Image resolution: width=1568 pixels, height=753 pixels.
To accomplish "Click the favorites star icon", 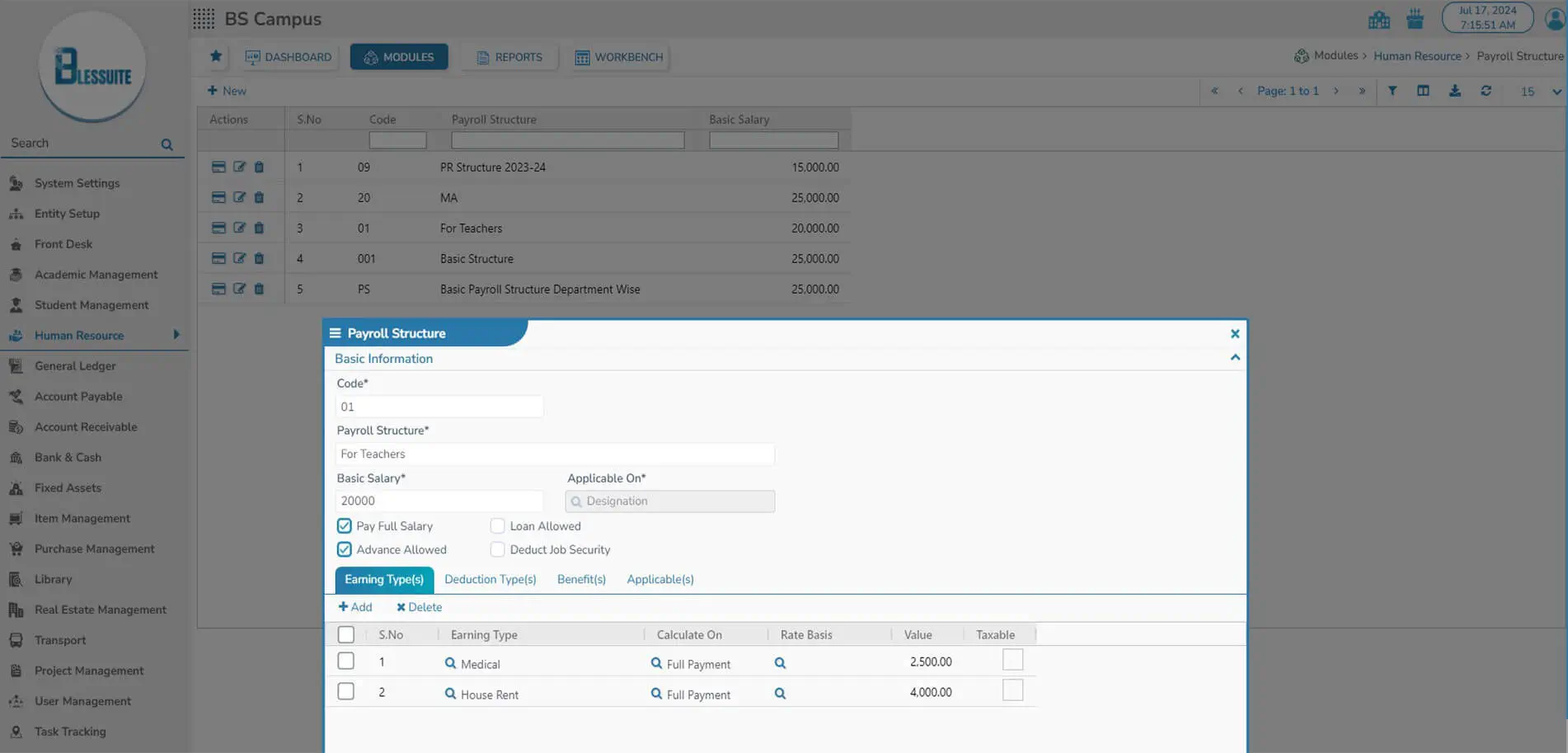I will [216, 56].
